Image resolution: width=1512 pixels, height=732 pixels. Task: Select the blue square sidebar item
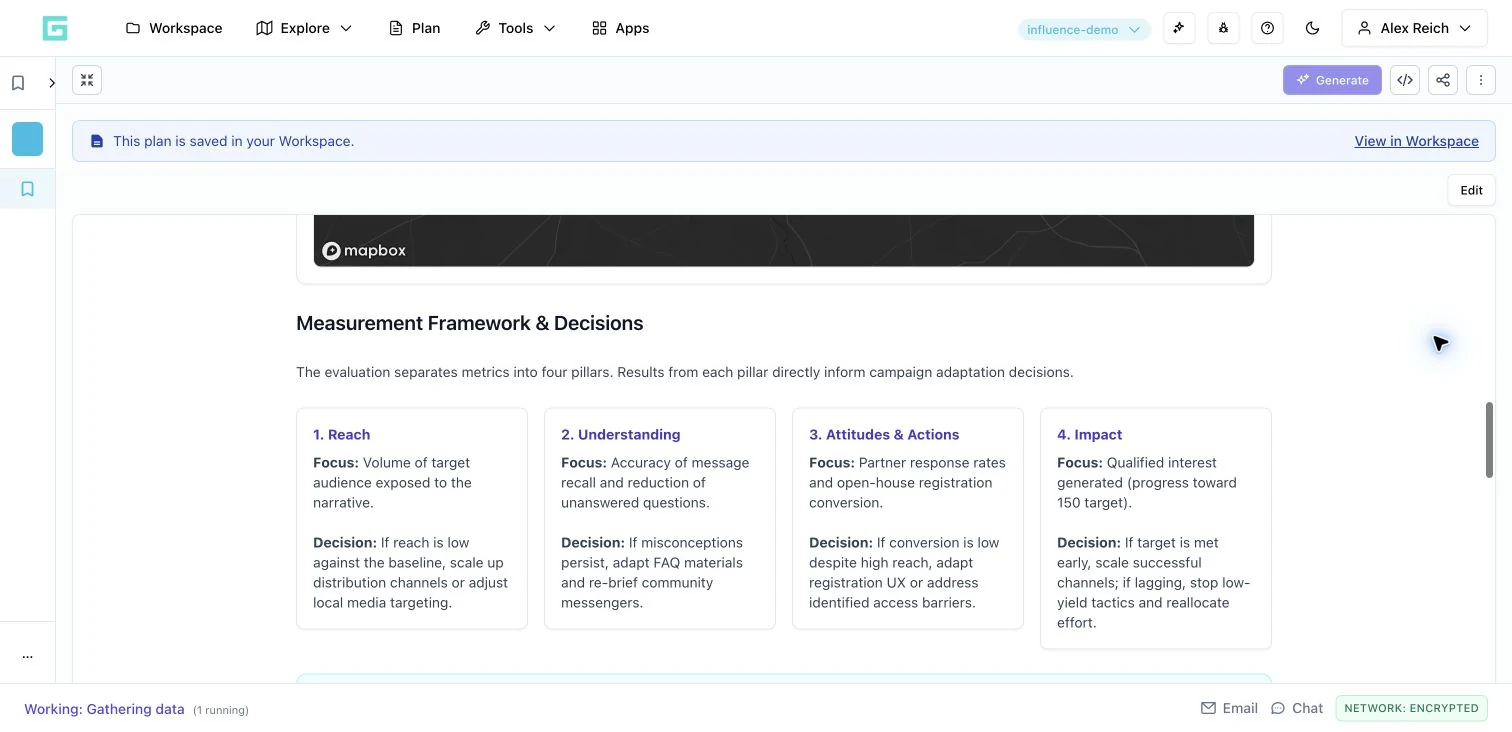click(x=27, y=139)
